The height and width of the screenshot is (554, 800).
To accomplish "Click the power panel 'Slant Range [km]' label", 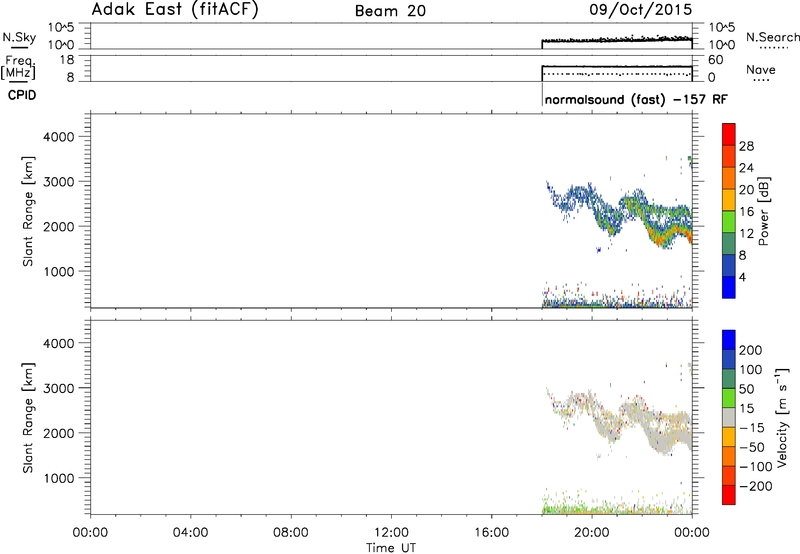I will click(28, 211).
